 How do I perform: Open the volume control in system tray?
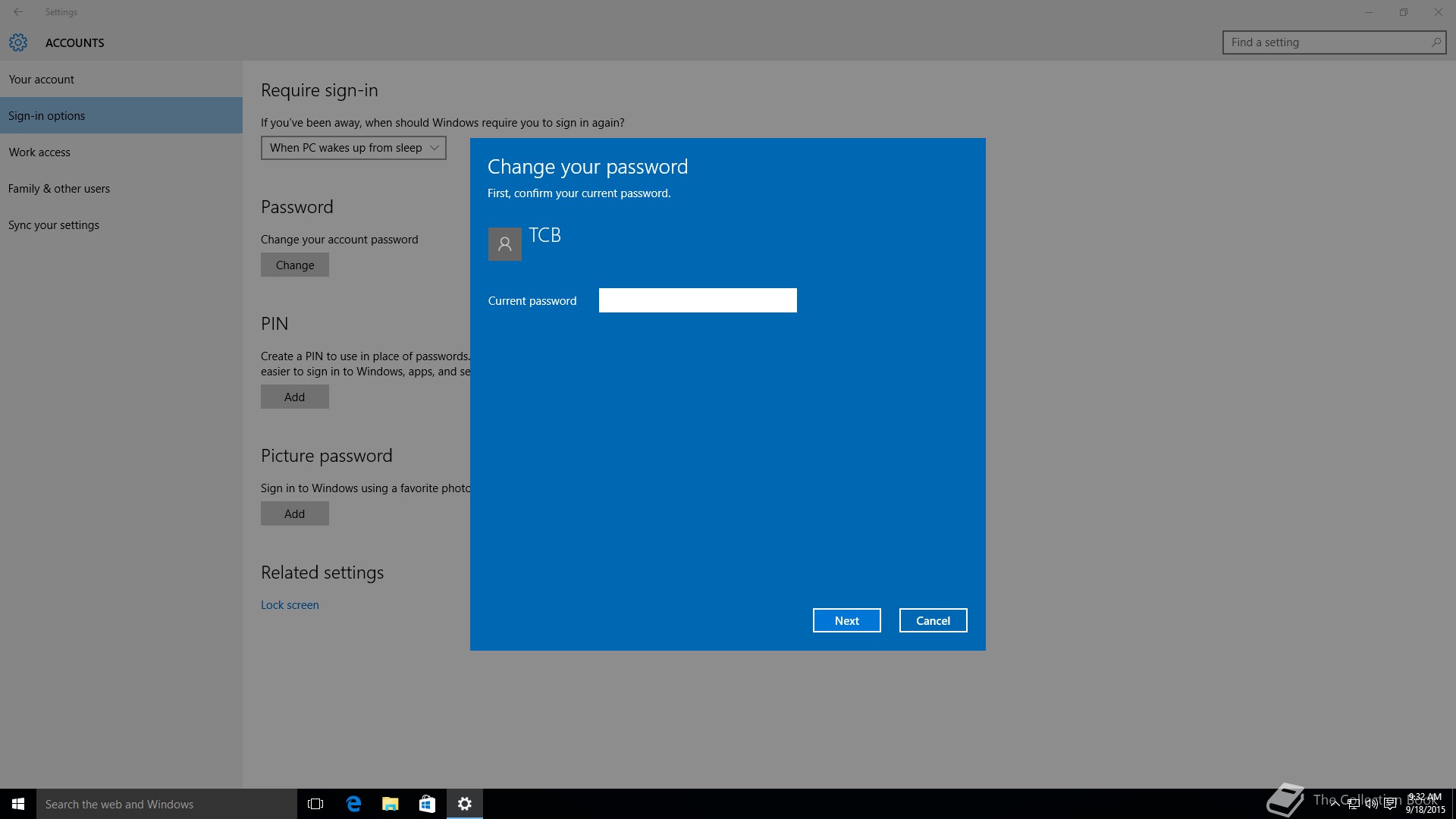(x=1371, y=805)
